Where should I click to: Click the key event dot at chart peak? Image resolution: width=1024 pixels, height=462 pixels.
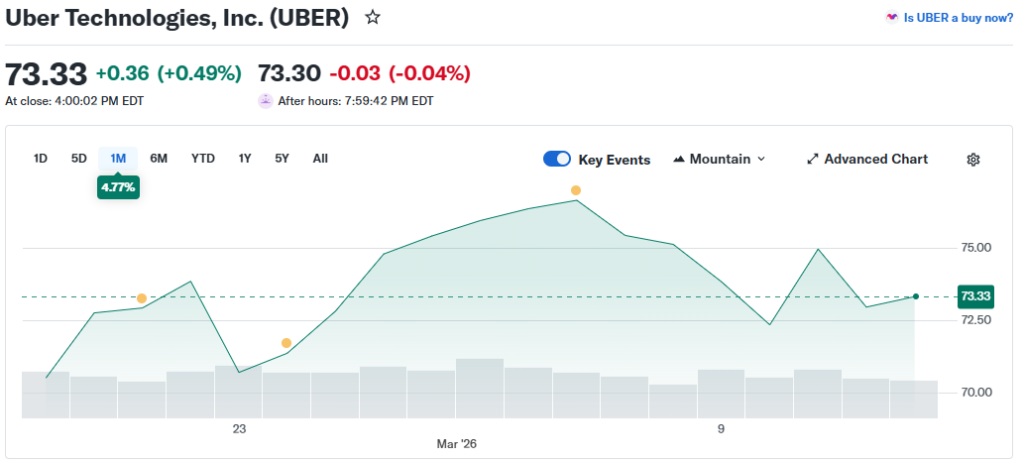575,190
